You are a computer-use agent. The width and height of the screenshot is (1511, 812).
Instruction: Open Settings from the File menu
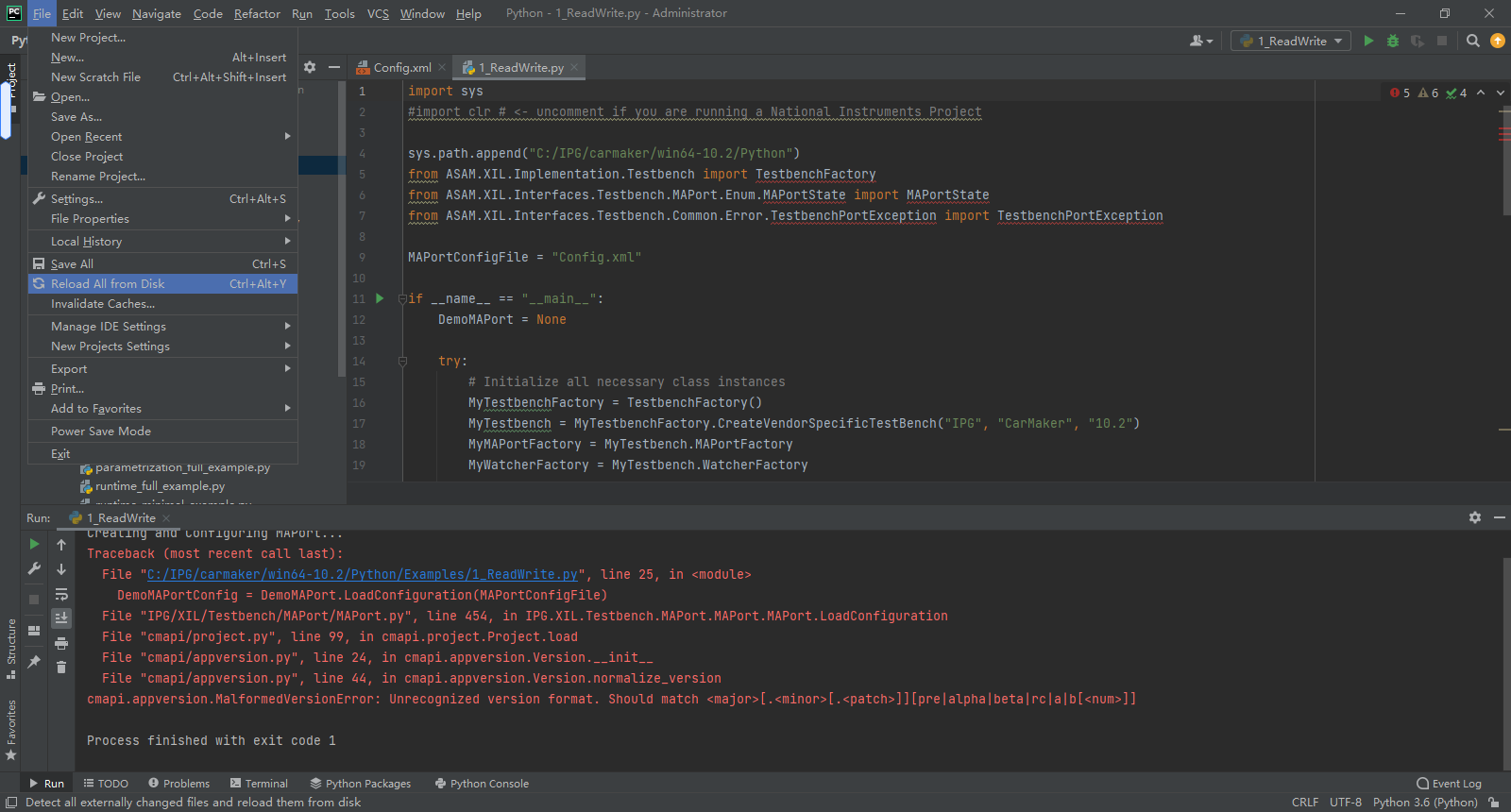(162, 199)
